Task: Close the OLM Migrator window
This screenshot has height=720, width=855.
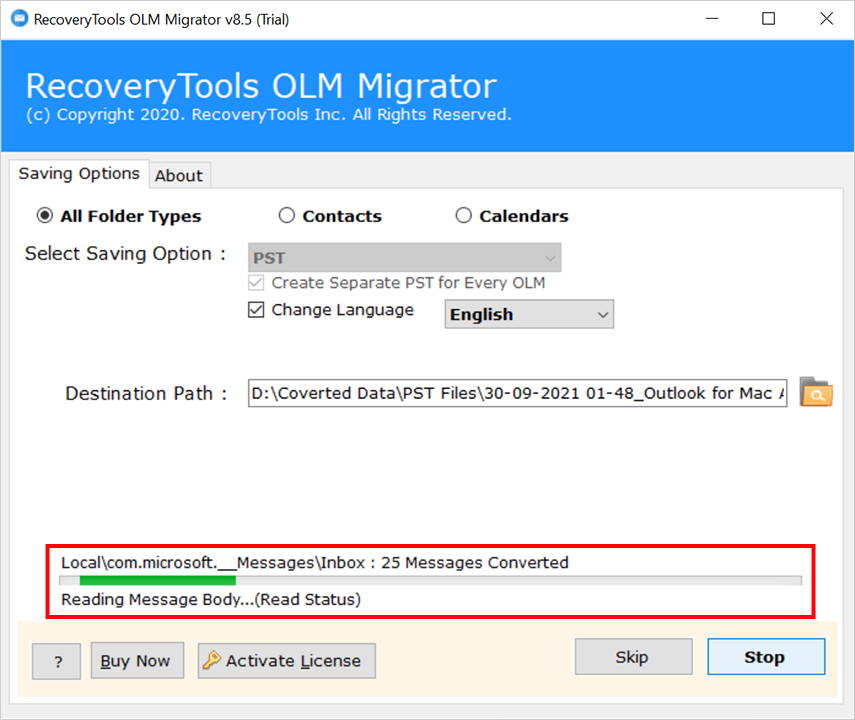Action: point(827,19)
